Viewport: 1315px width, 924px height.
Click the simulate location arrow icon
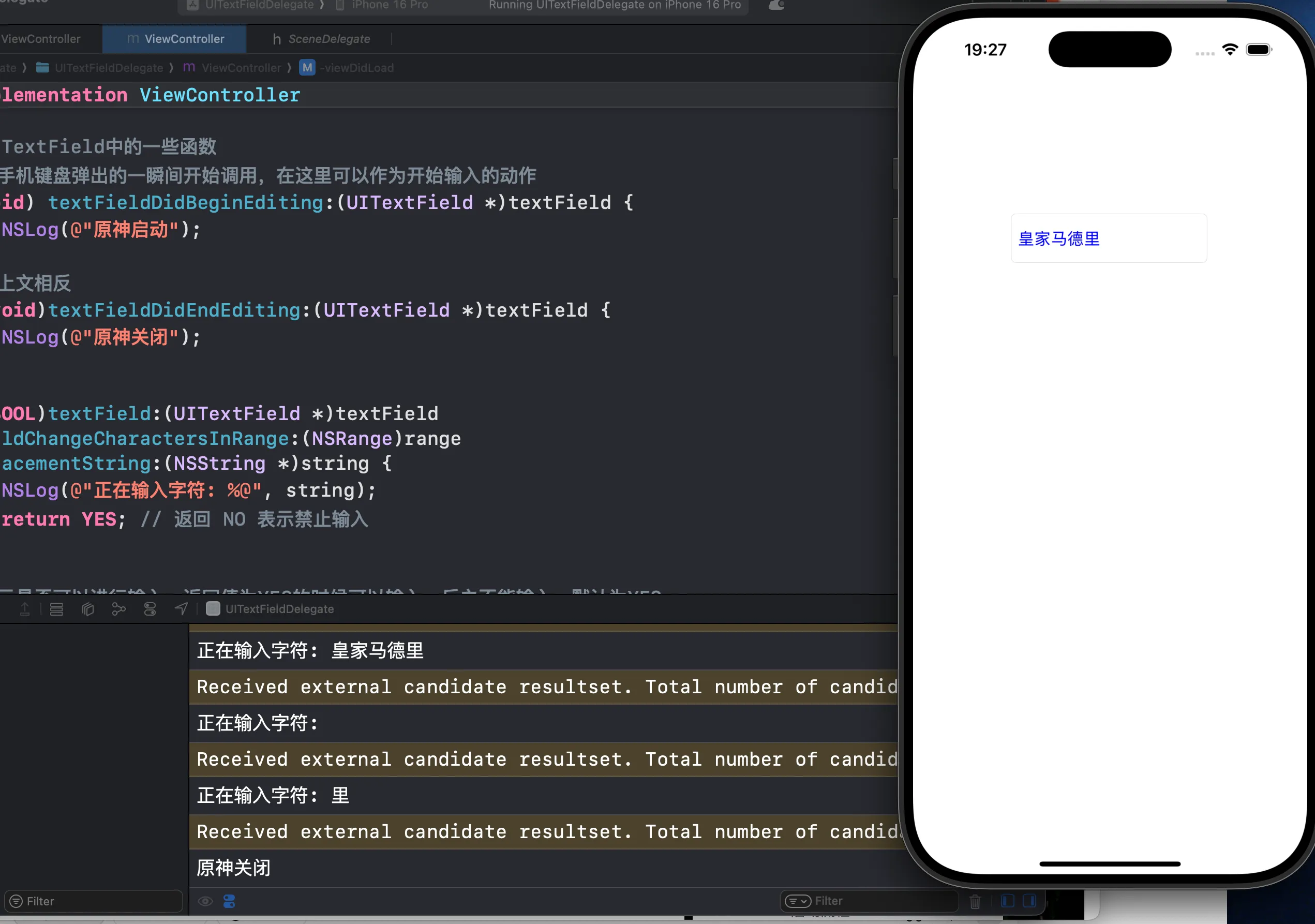181,609
